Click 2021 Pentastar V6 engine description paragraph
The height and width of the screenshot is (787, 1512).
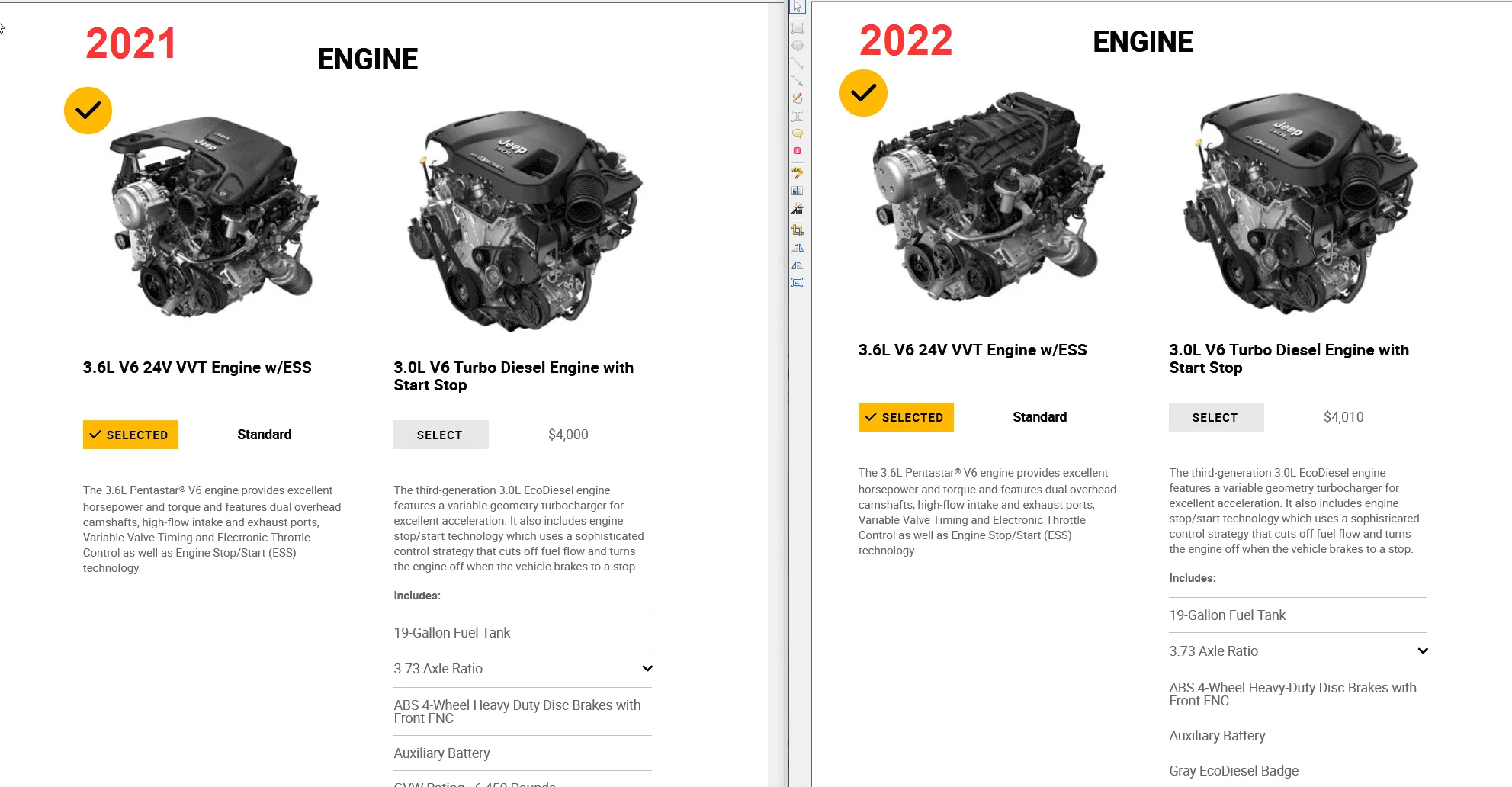(x=212, y=529)
